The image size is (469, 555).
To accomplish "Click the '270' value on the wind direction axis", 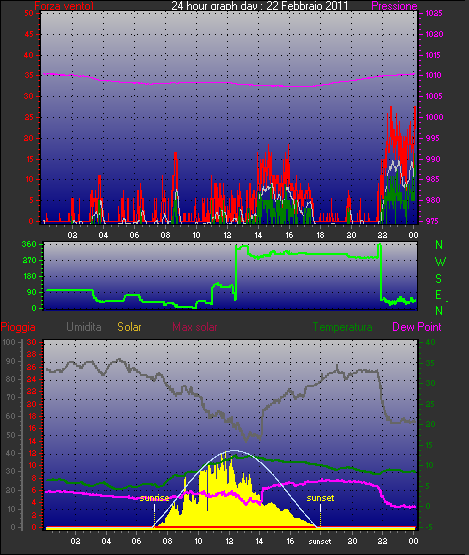I will click(x=29, y=261).
